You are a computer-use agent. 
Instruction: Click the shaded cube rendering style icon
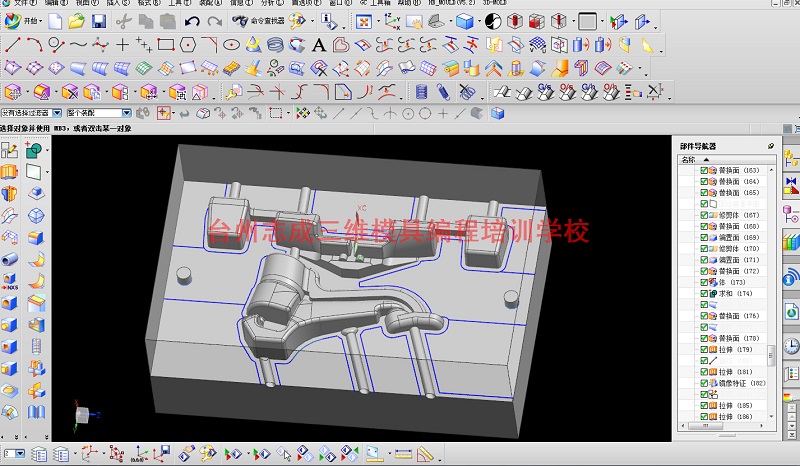pos(465,21)
